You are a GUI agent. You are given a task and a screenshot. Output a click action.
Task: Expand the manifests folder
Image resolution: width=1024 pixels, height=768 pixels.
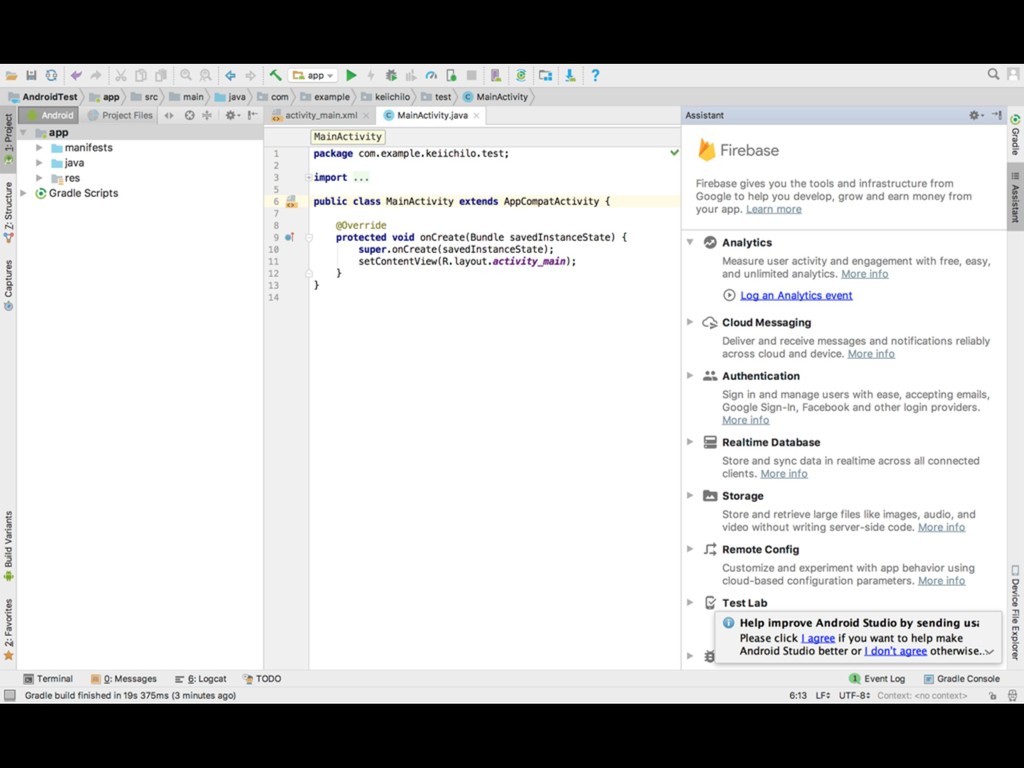[39, 148]
